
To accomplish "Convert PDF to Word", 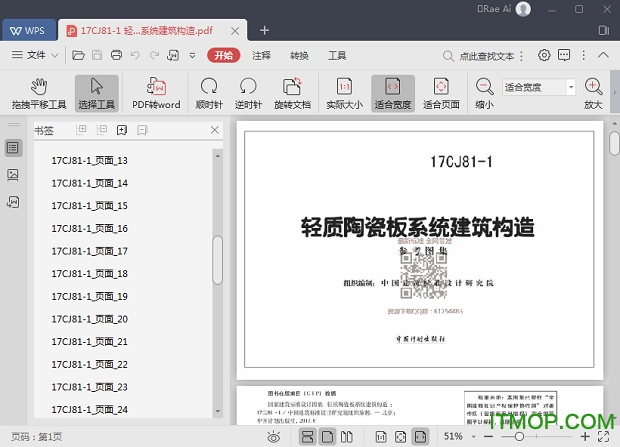I will click(x=156, y=93).
